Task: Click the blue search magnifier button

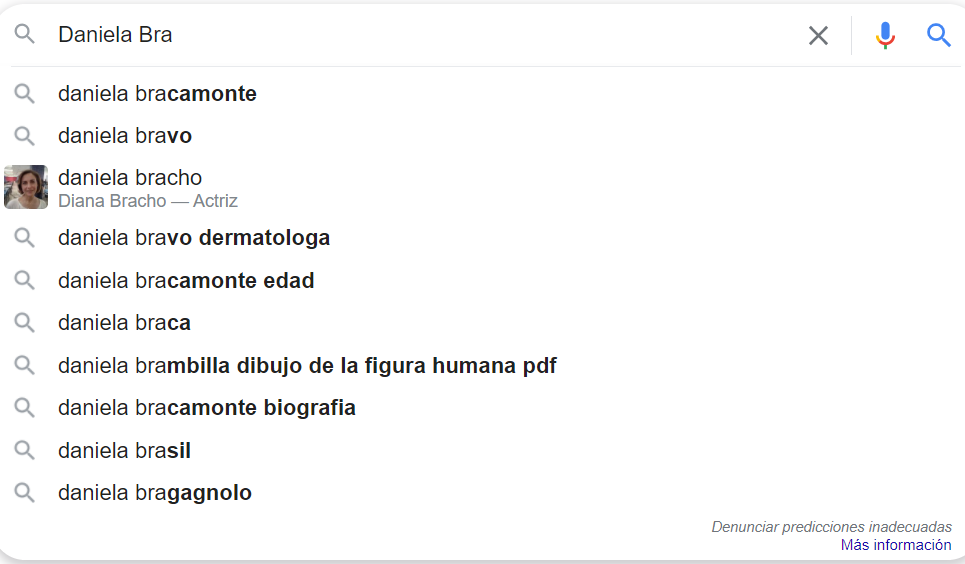Action: pyautogui.click(x=939, y=36)
